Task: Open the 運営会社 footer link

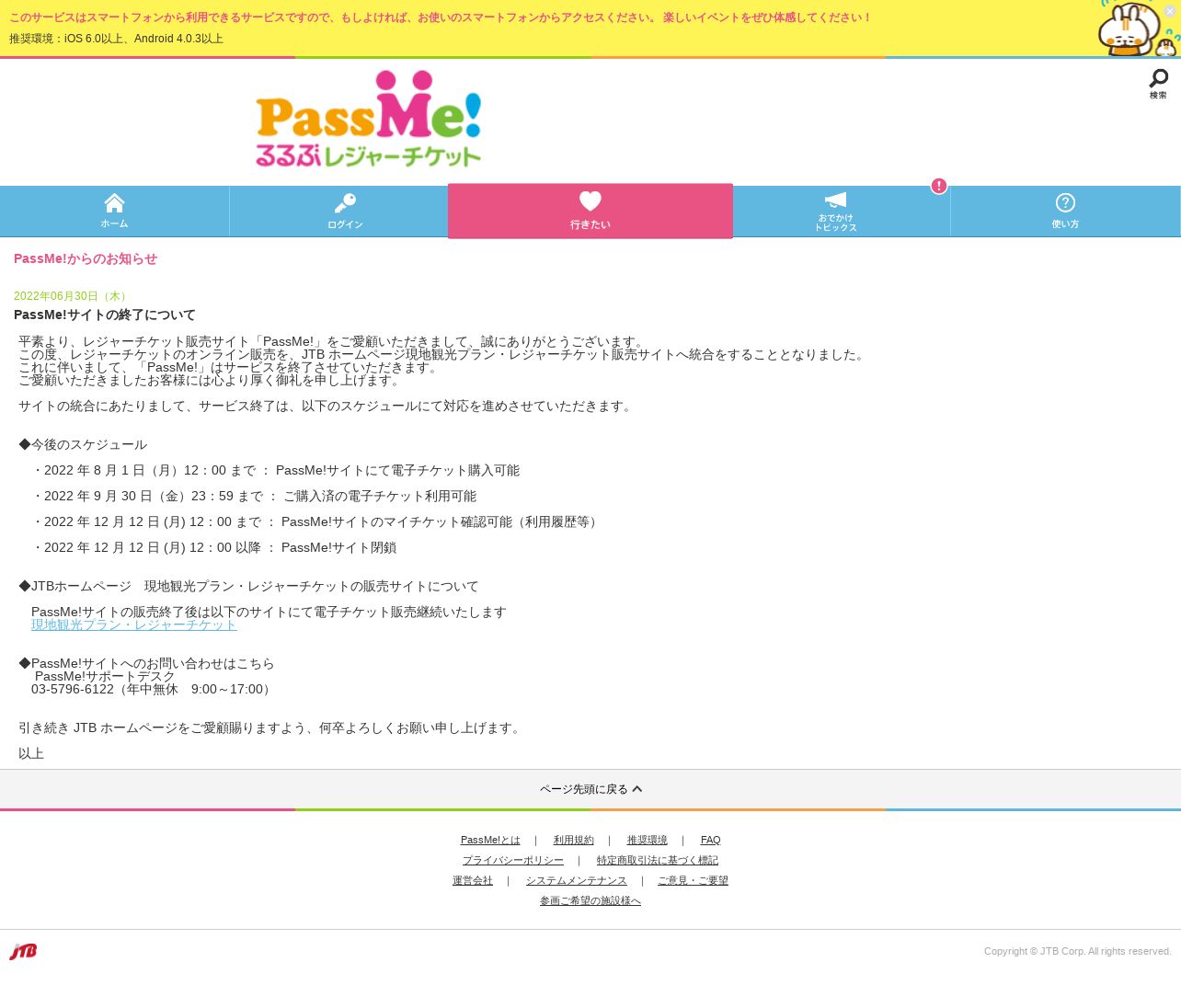Action: [x=473, y=880]
